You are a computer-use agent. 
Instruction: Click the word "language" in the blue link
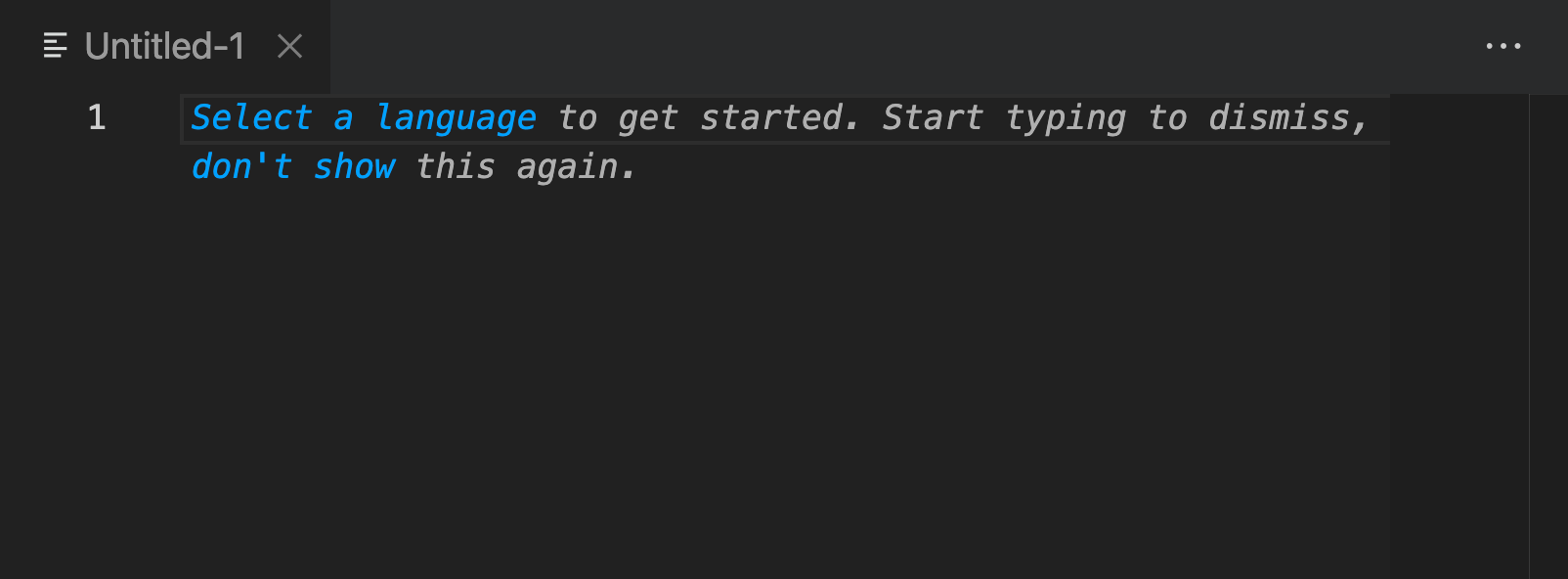tap(457, 118)
